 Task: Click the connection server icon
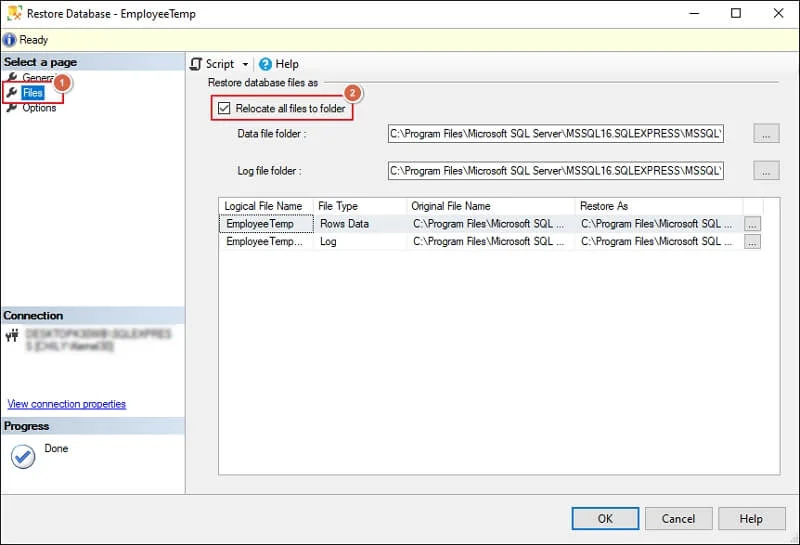(12, 335)
